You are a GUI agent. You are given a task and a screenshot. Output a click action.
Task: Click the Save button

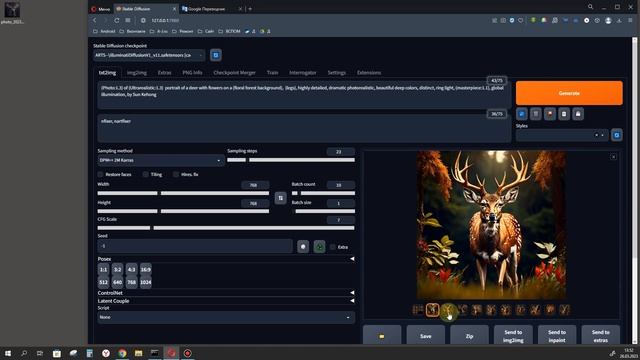(x=426, y=336)
